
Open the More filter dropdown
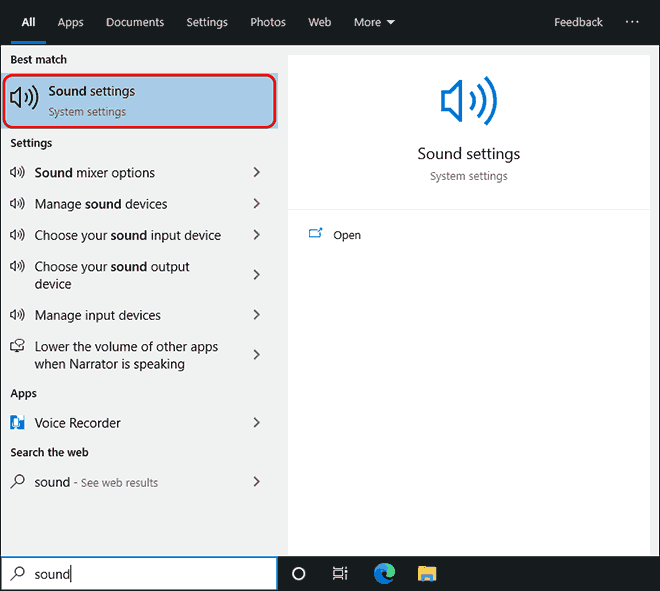pos(374,22)
